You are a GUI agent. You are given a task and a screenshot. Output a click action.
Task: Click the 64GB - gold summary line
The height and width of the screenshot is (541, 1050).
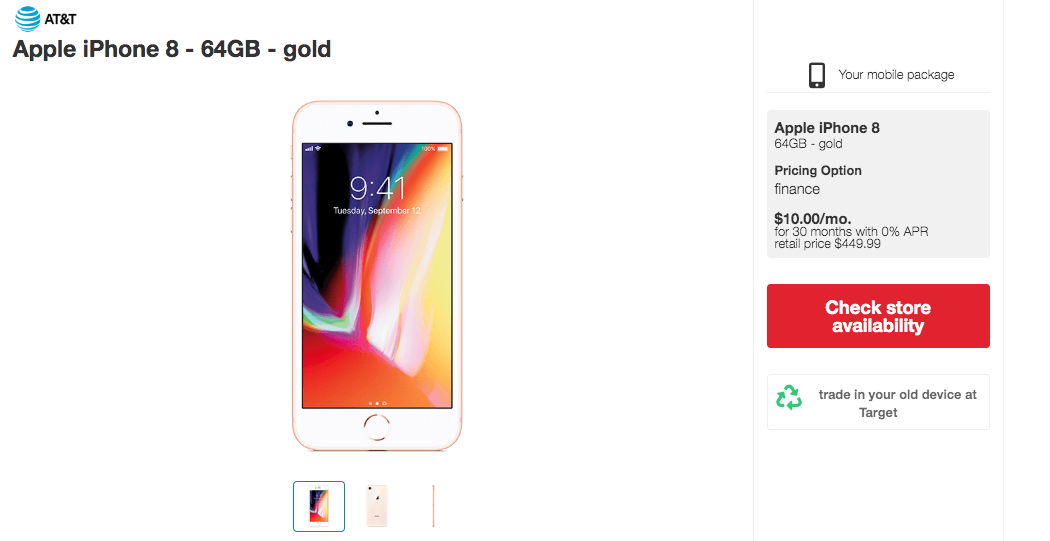[808, 144]
